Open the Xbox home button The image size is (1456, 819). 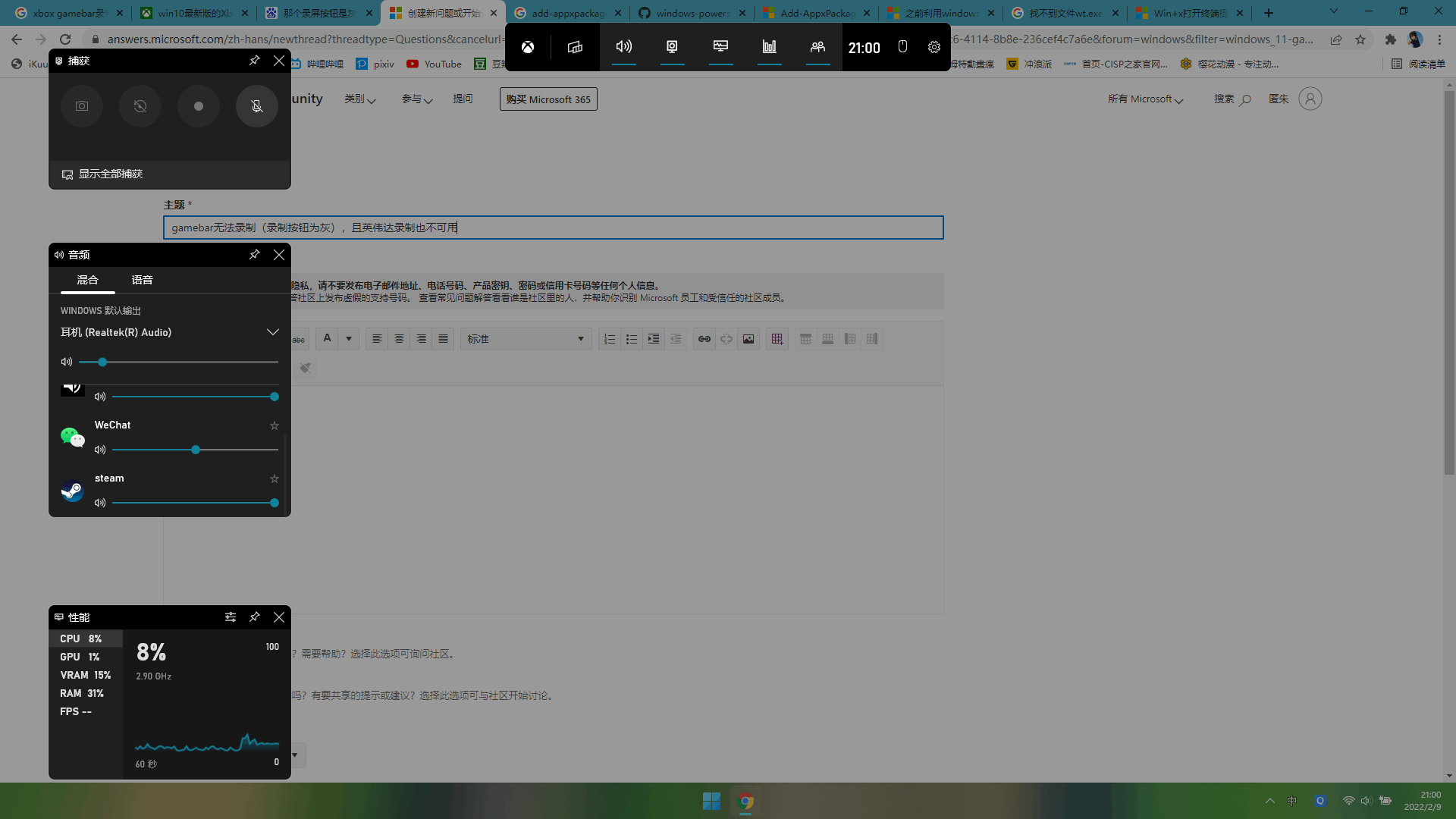click(528, 47)
